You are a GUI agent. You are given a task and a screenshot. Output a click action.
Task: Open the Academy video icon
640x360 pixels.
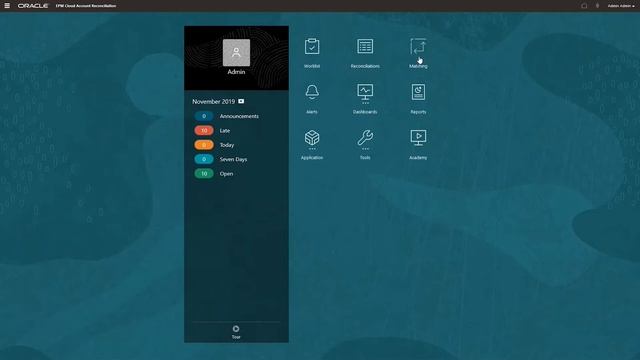pos(418,138)
